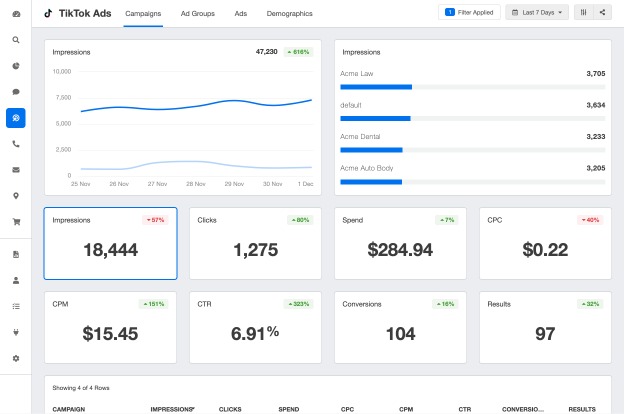Click the share icon in top bar

[x=602, y=13]
